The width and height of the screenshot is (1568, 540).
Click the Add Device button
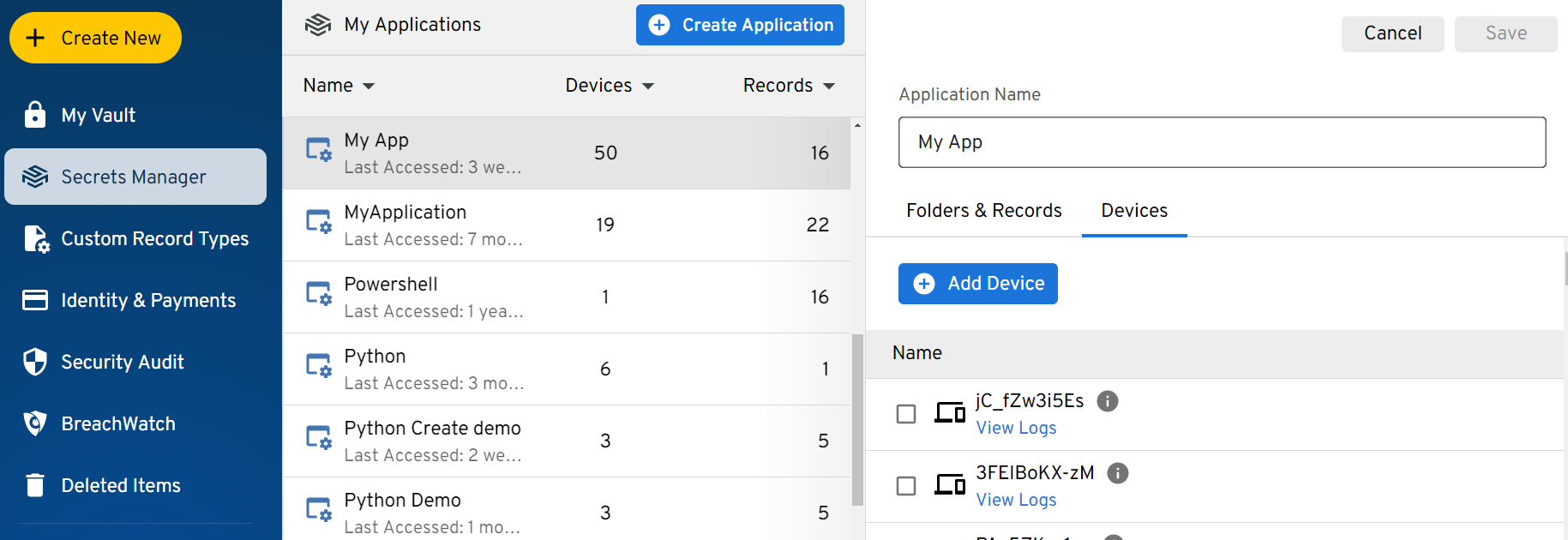tap(977, 284)
